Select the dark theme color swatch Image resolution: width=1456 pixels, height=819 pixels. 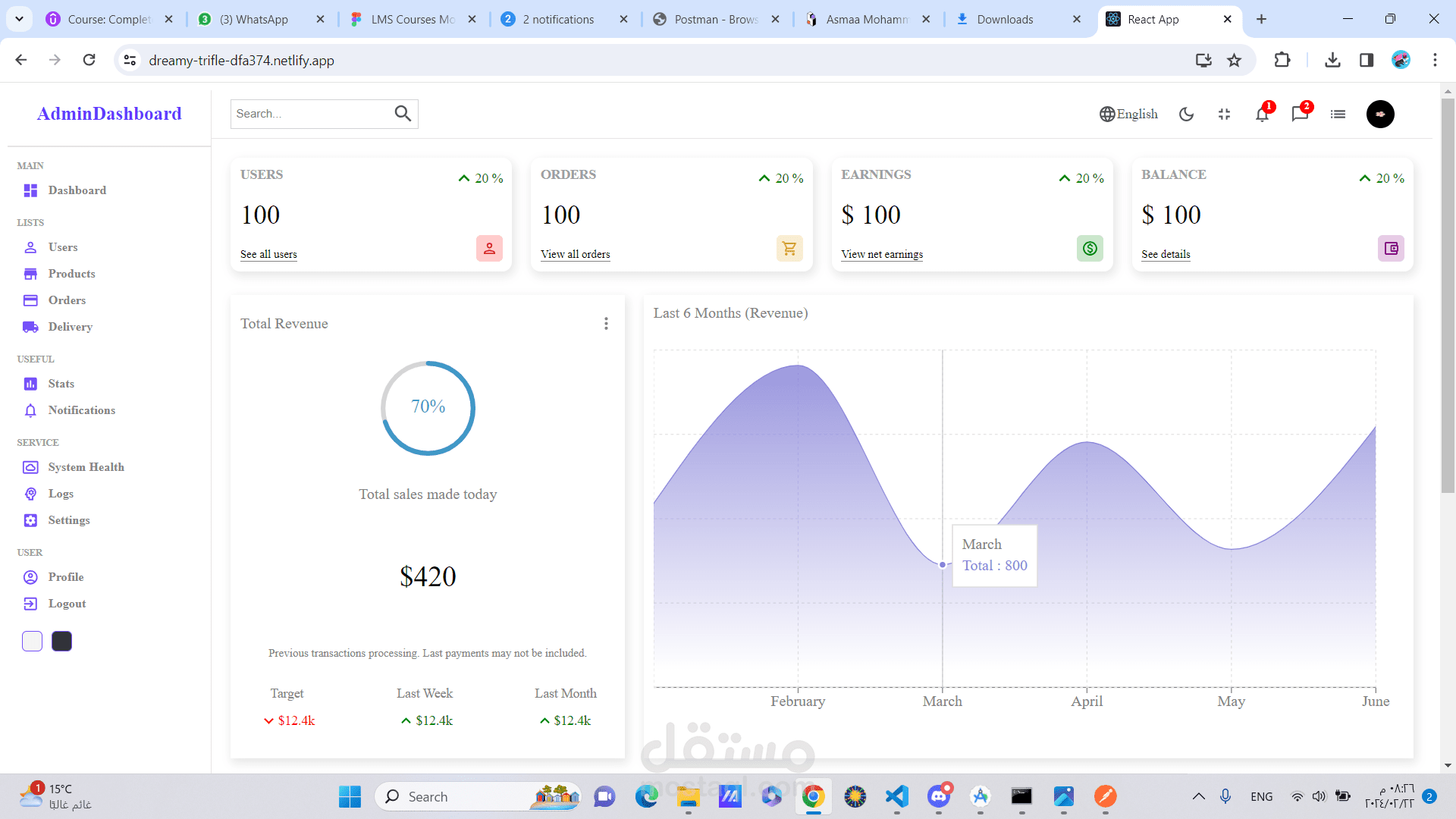61,641
